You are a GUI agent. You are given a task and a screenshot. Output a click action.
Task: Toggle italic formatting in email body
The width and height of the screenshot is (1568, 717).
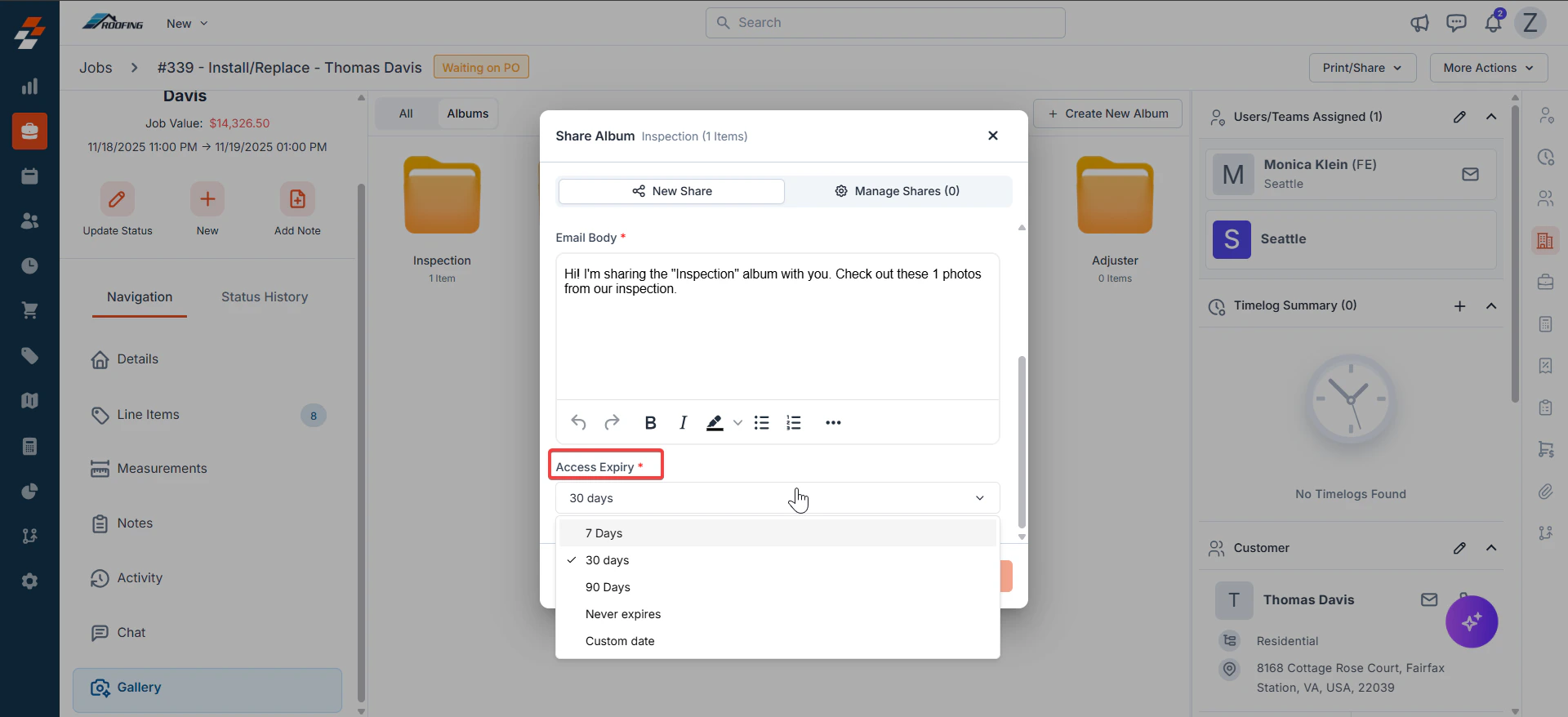[x=683, y=422]
